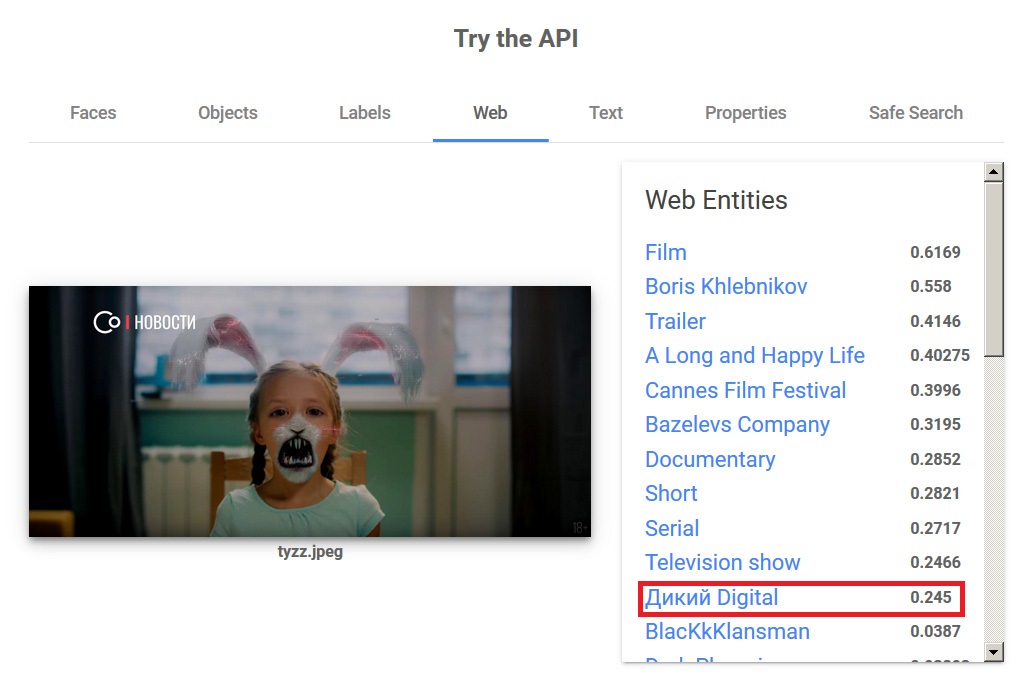This screenshot has width=1036, height=688.
Task: Click the Short entity link
Action: tap(671, 494)
